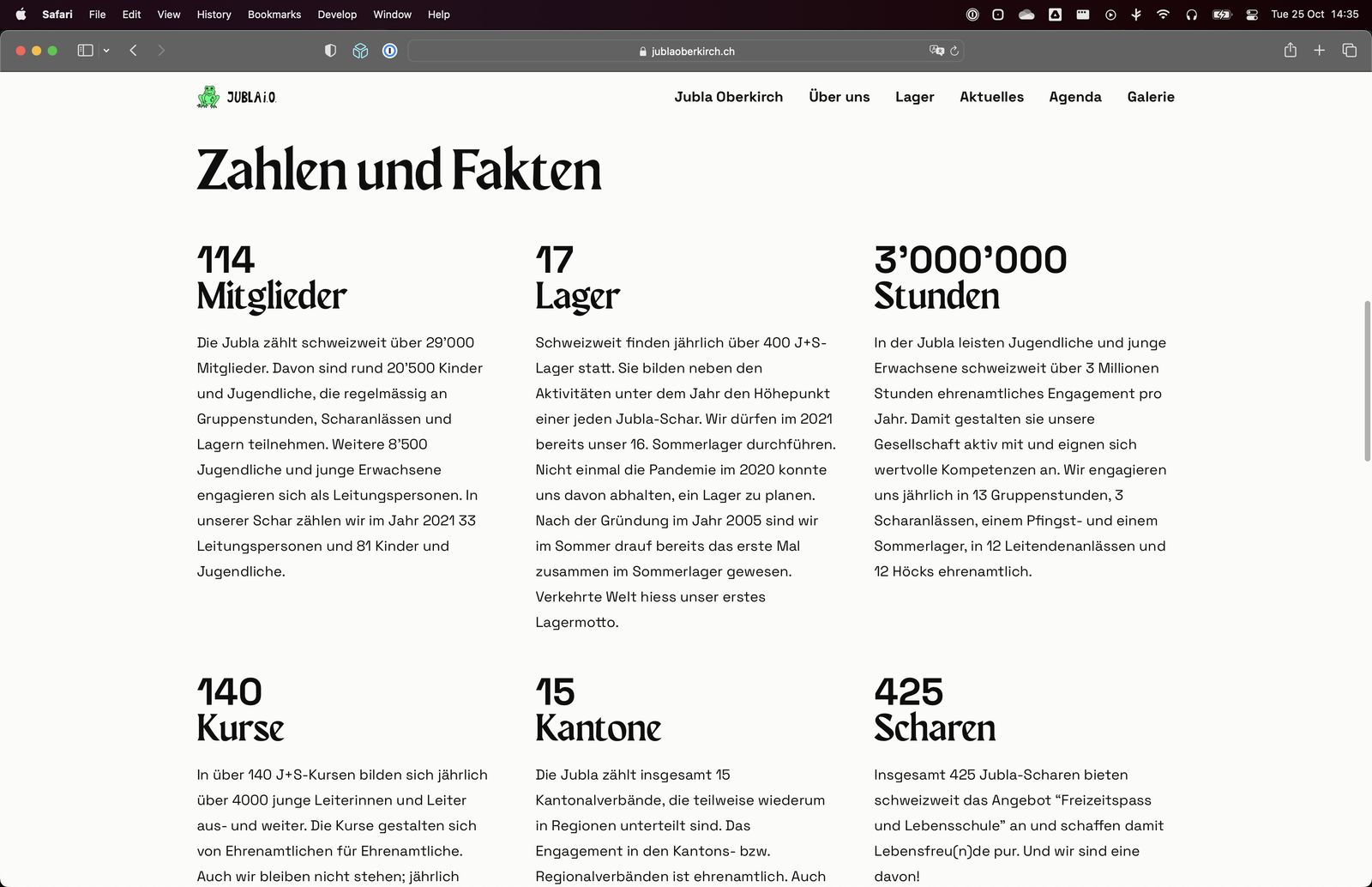The height and width of the screenshot is (887, 1372).
Task: Click the page vertical scrollbar
Action: point(1367,382)
